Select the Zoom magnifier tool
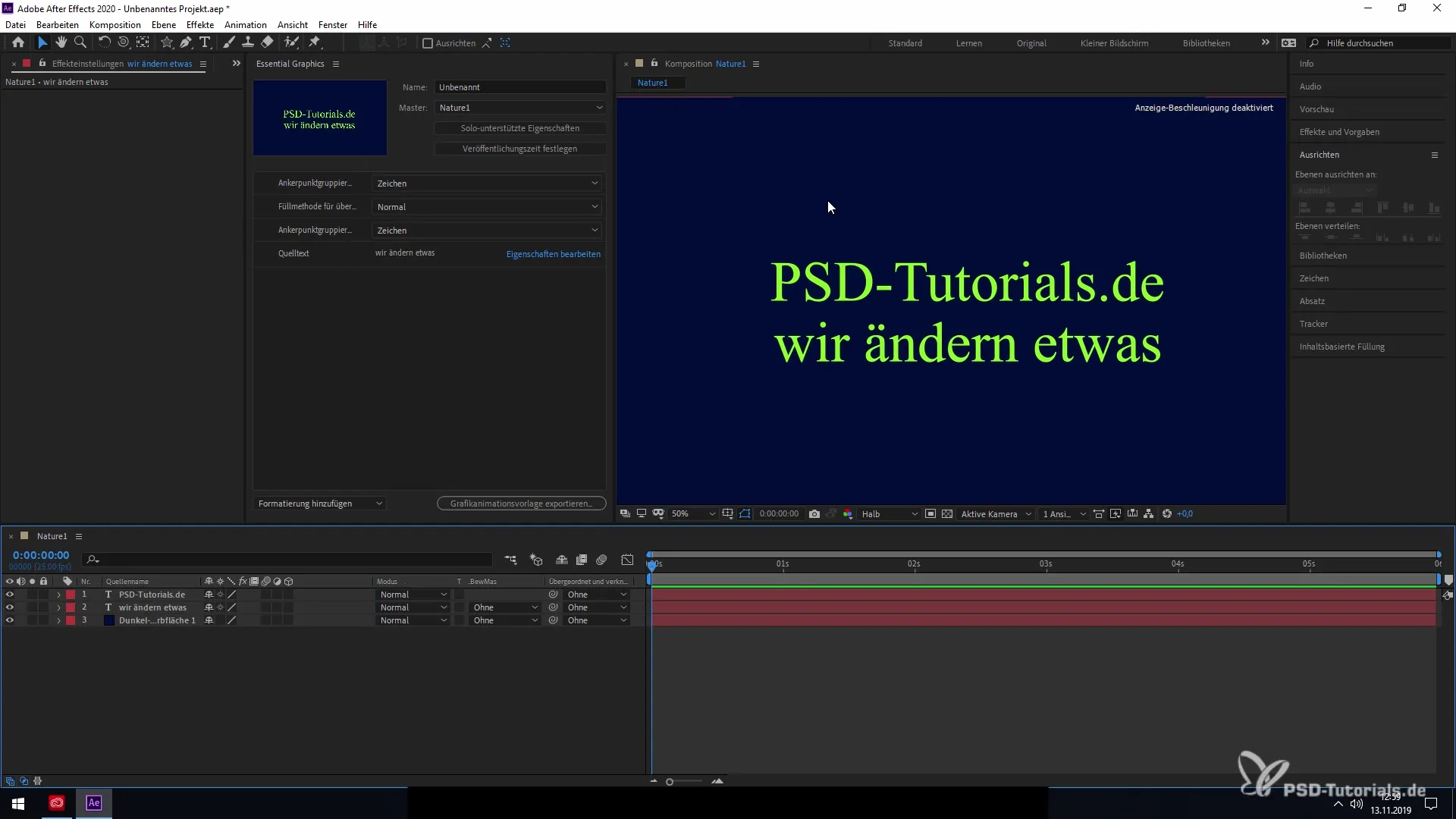Viewport: 1456px width, 819px height. coord(80,42)
